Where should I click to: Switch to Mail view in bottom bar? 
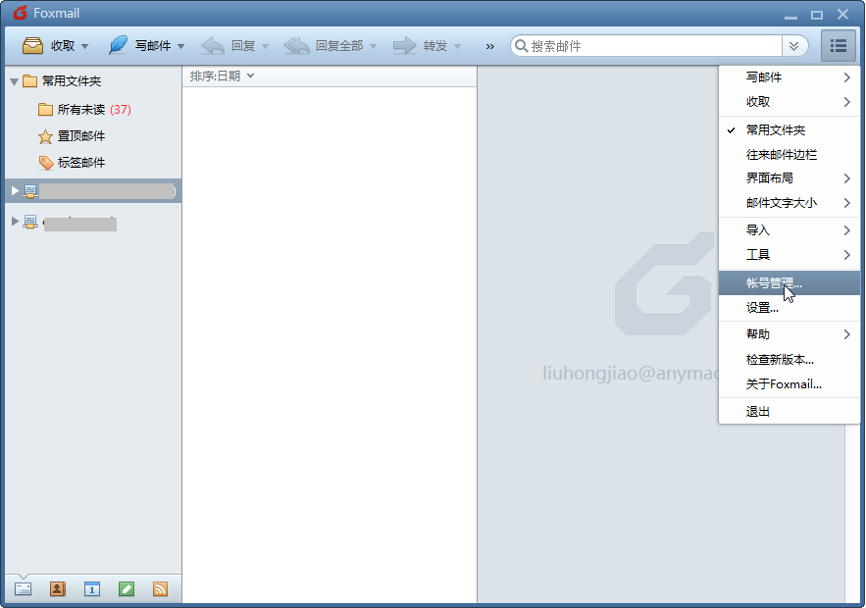[23, 589]
